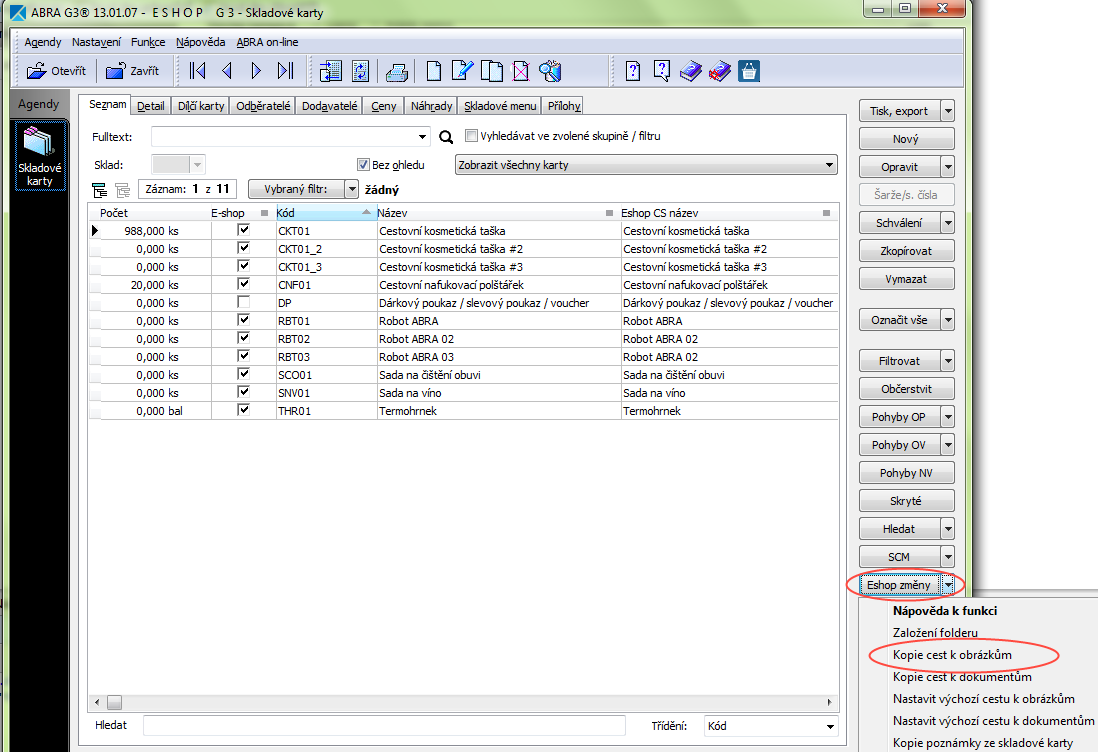Click the question mark help icon
Screen dimensions: 1098x752
632,71
